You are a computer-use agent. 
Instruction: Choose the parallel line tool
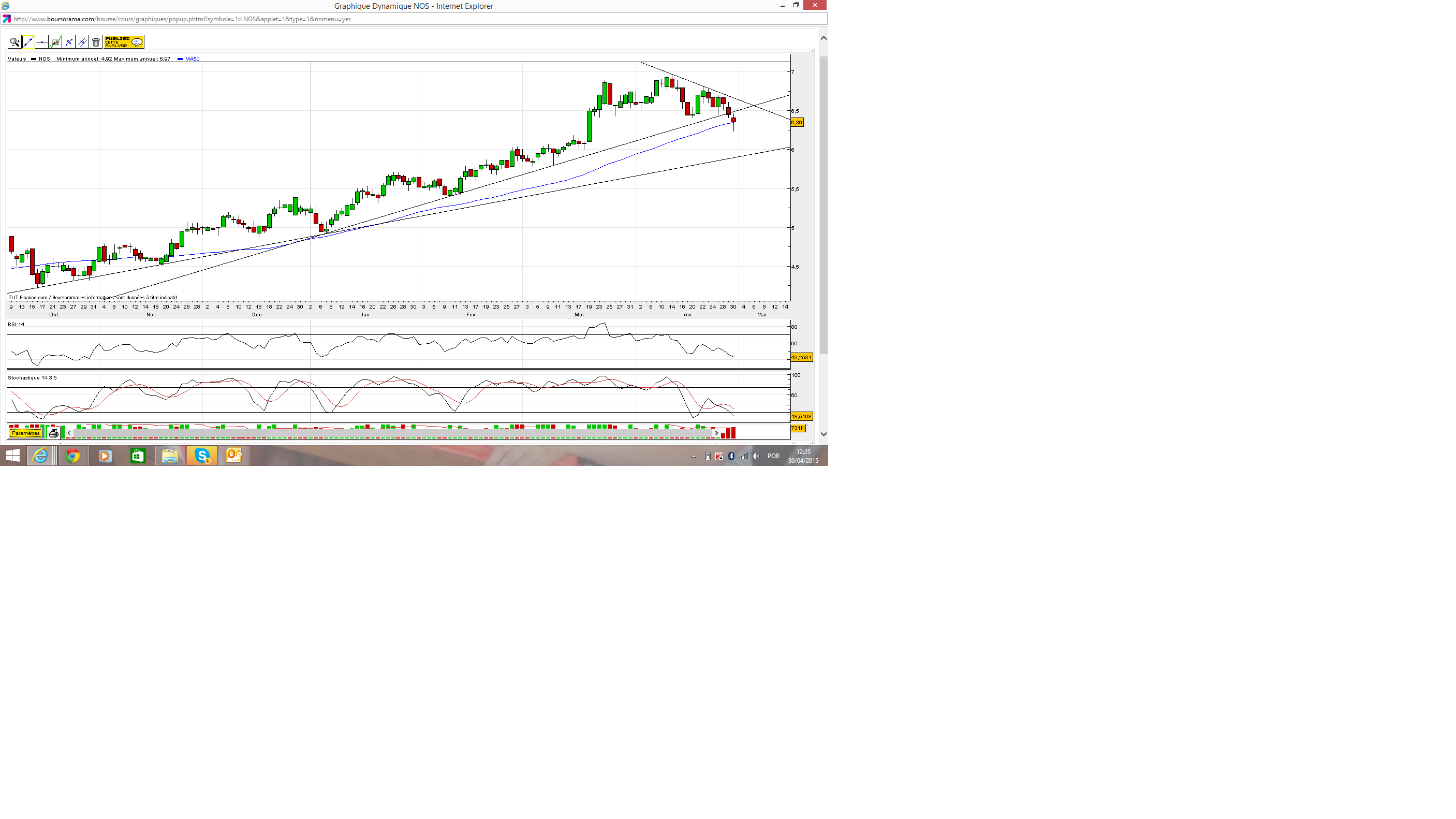coord(82,42)
